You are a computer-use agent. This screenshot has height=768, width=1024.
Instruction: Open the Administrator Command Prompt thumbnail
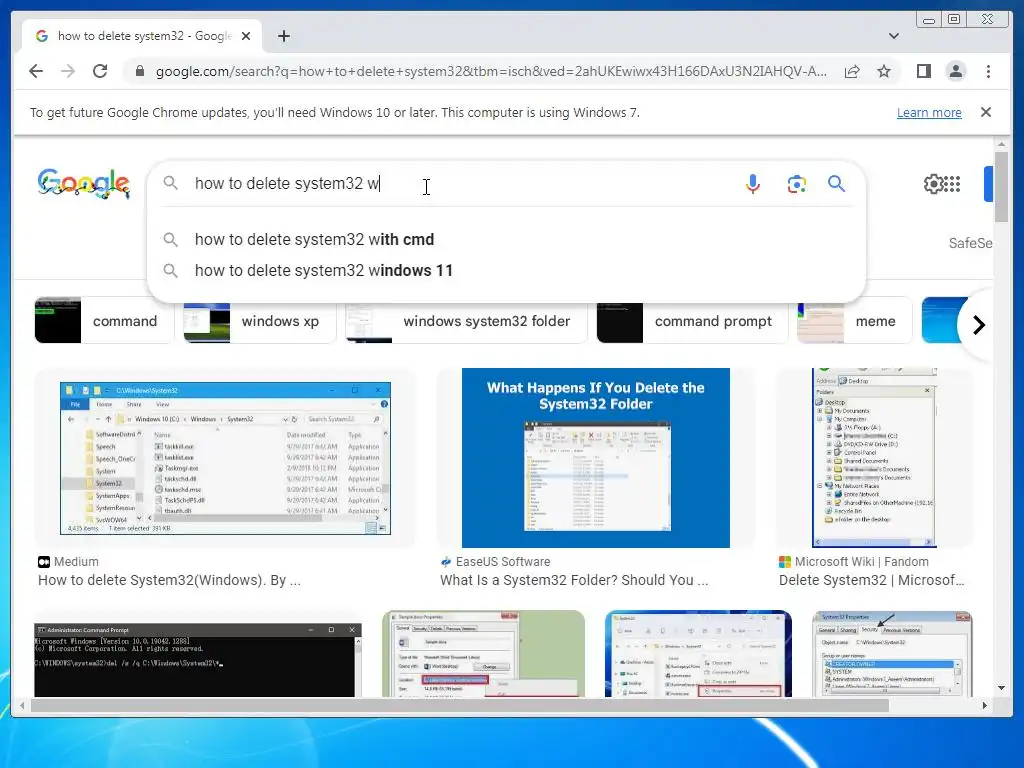(198, 660)
